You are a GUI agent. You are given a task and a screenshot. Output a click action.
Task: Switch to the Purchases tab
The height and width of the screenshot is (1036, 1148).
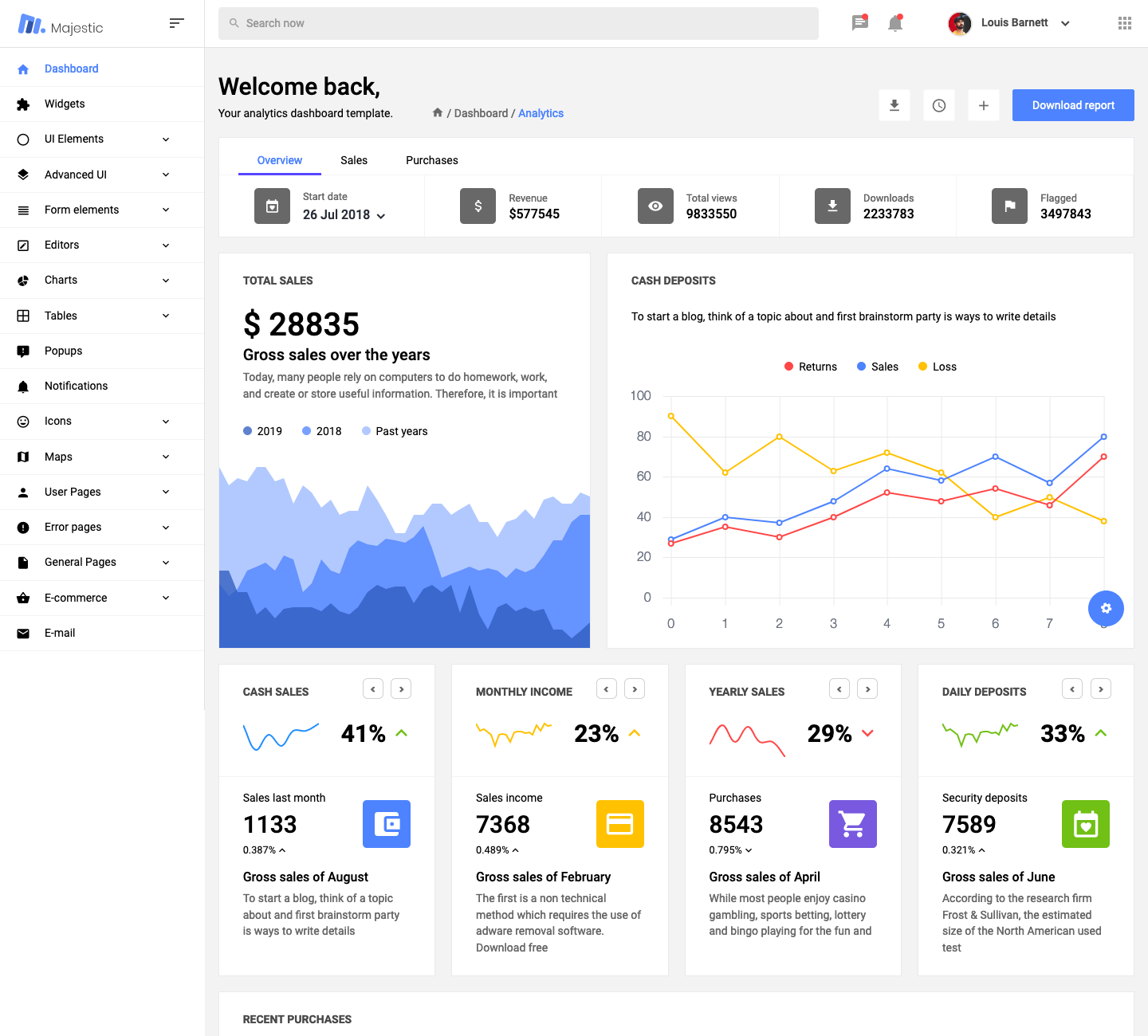coord(432,160)
